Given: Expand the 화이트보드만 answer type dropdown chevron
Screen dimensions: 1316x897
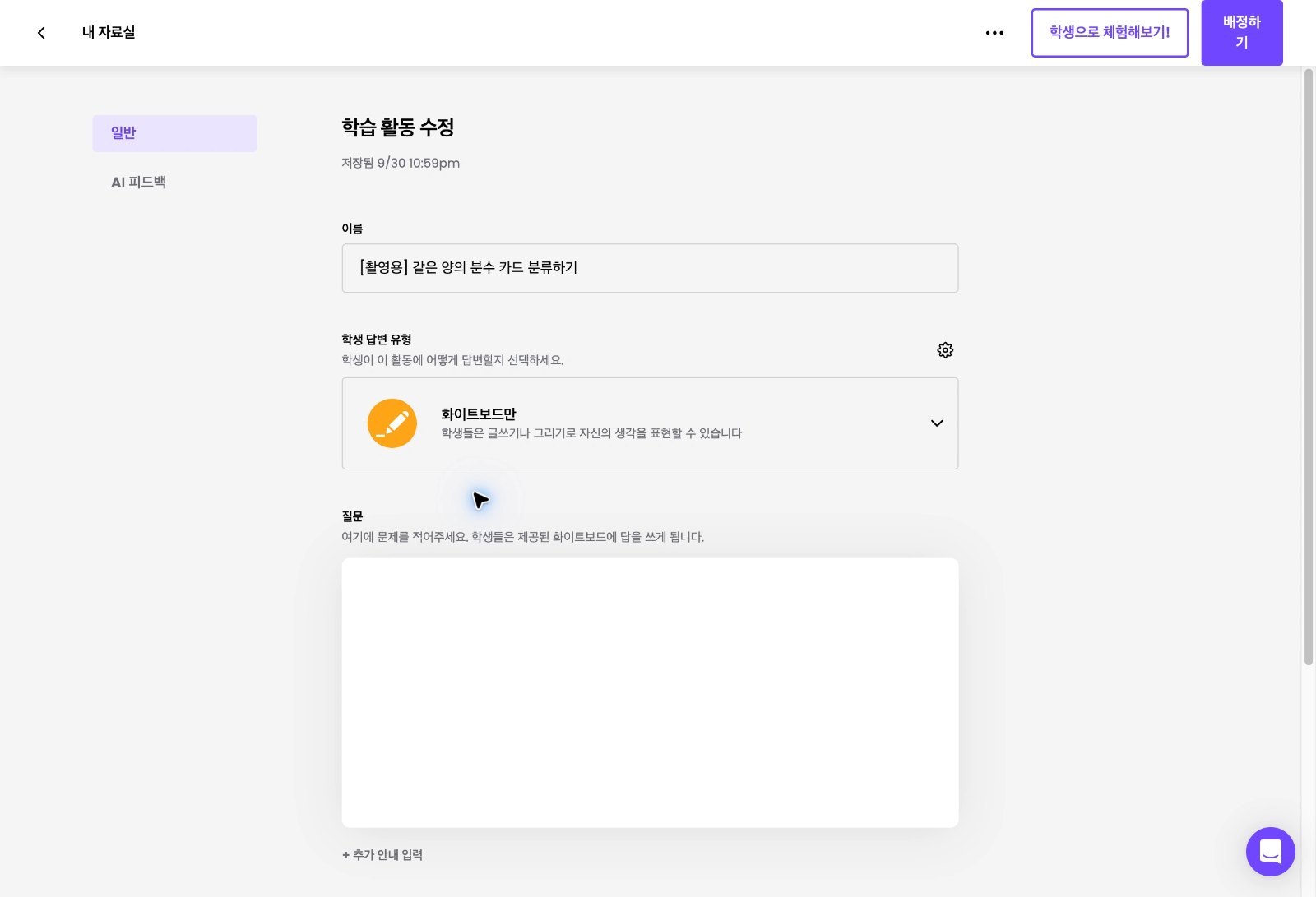Looking at the screenshot, I should [937, 423].
